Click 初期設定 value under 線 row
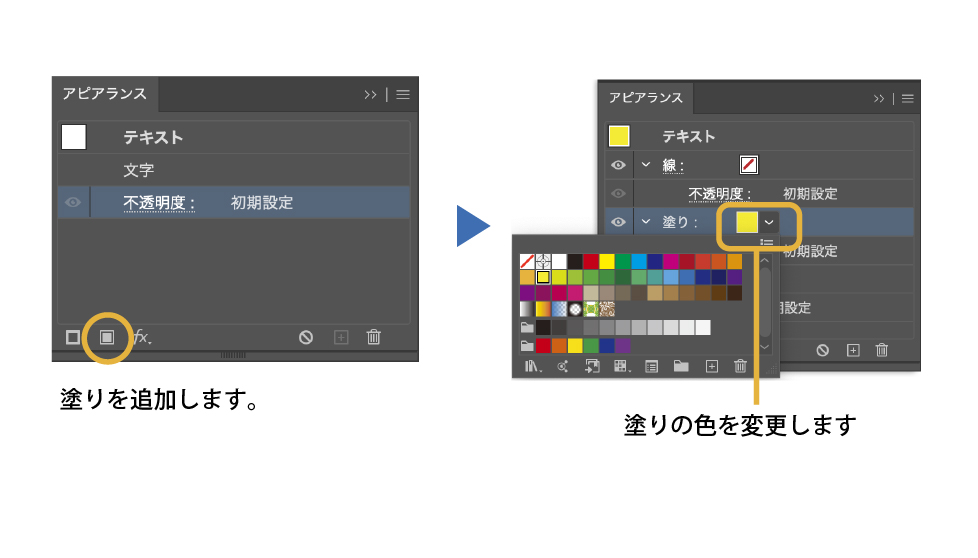Image resolution: width=978 pixels, height=558 pixels. 810,194
